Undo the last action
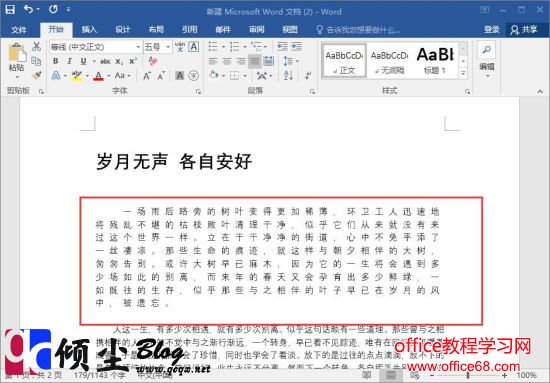 pos(28,9)
